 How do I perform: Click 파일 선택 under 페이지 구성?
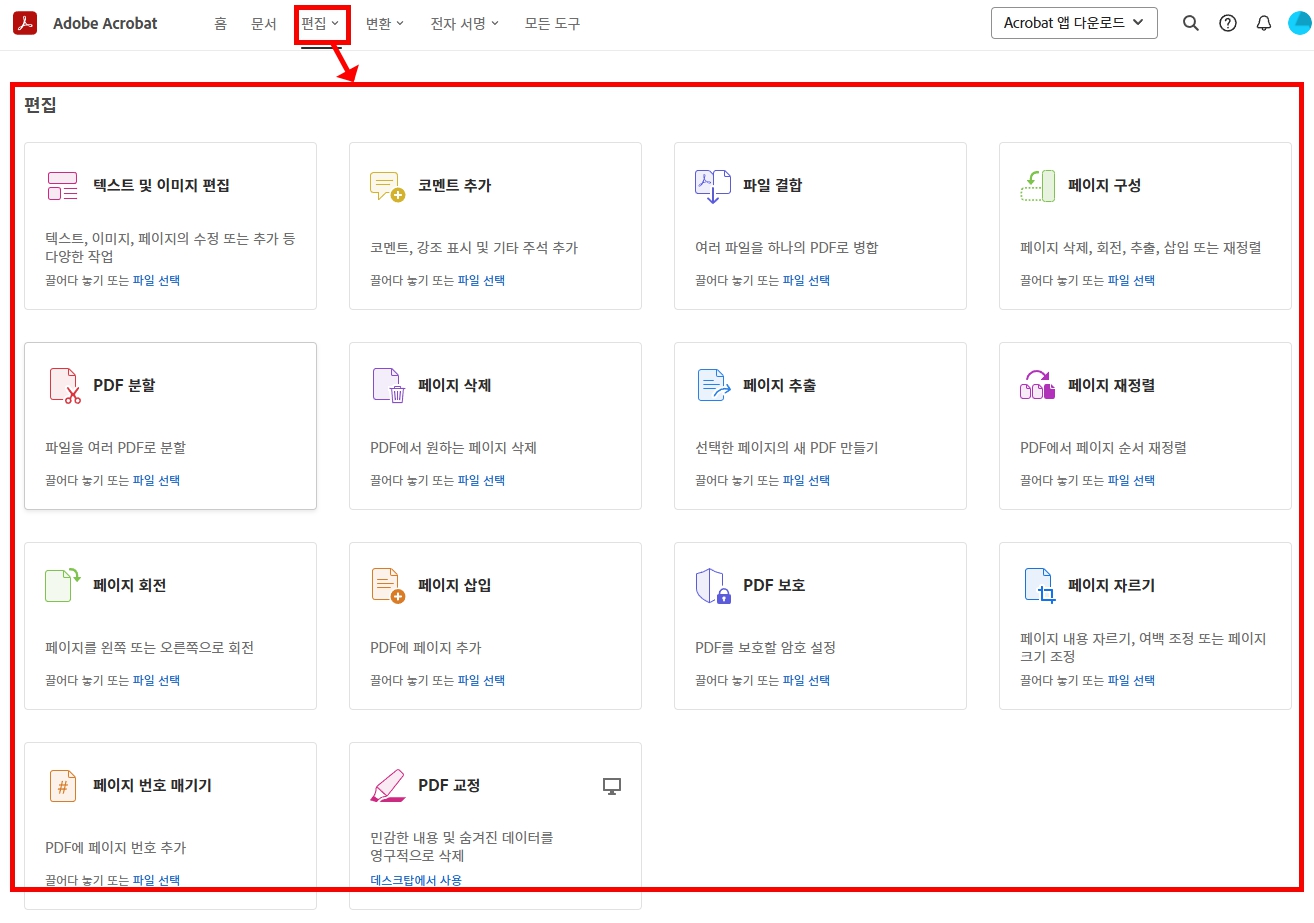(x=1132, y=280)
